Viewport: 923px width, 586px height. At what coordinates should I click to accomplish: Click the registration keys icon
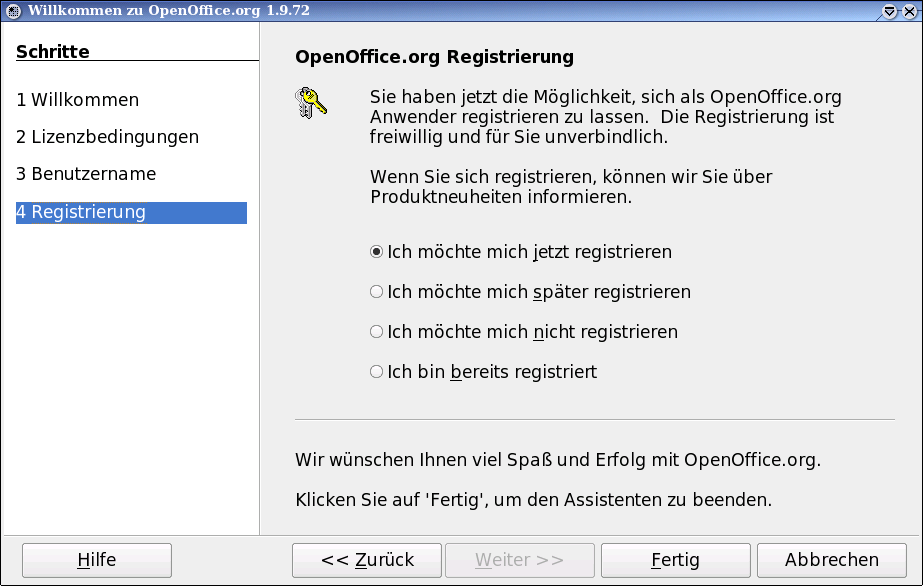pyautogui.click(x=312, y=103)
